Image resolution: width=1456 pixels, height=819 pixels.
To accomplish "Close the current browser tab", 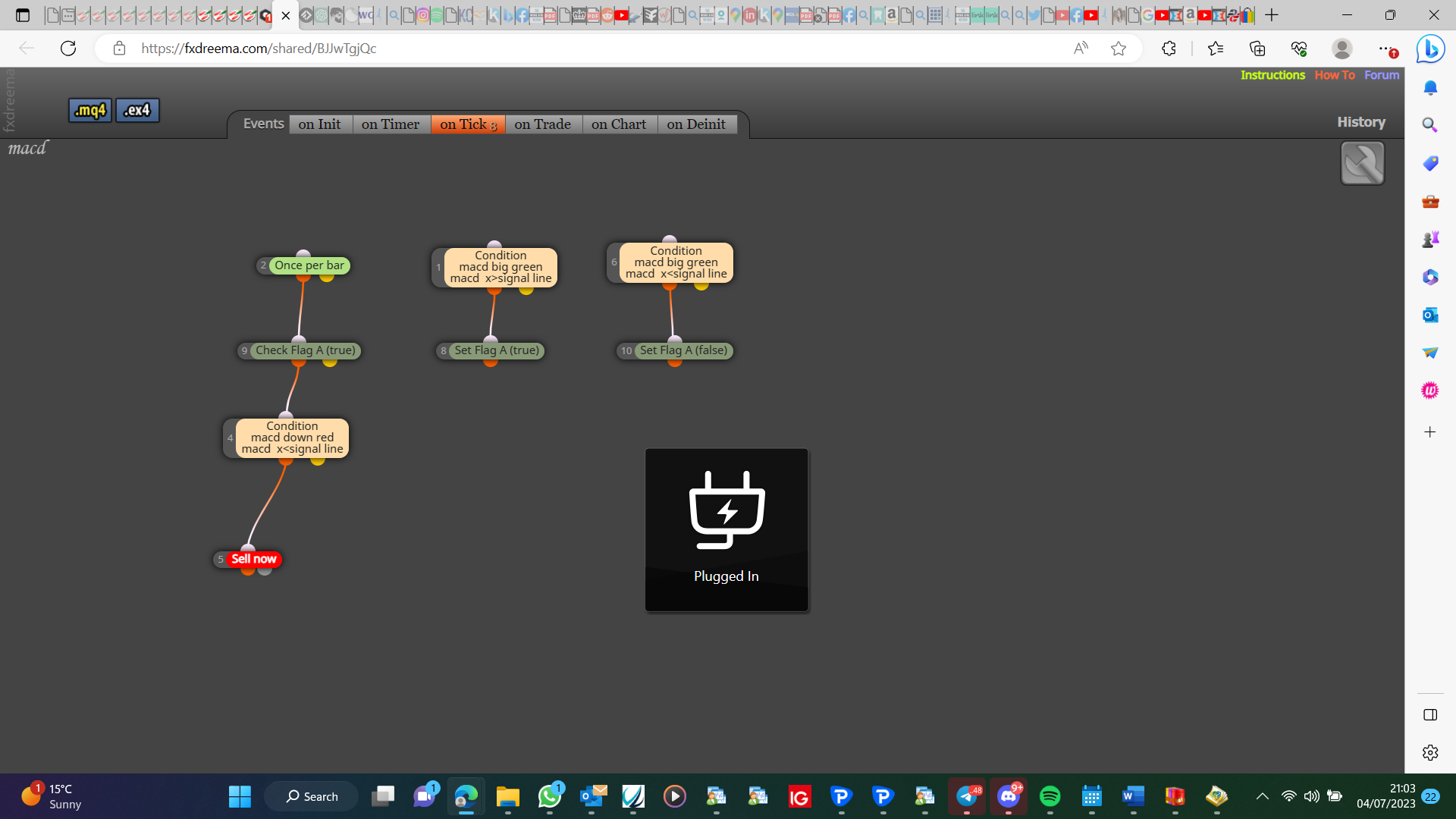I will pos(286,15).
